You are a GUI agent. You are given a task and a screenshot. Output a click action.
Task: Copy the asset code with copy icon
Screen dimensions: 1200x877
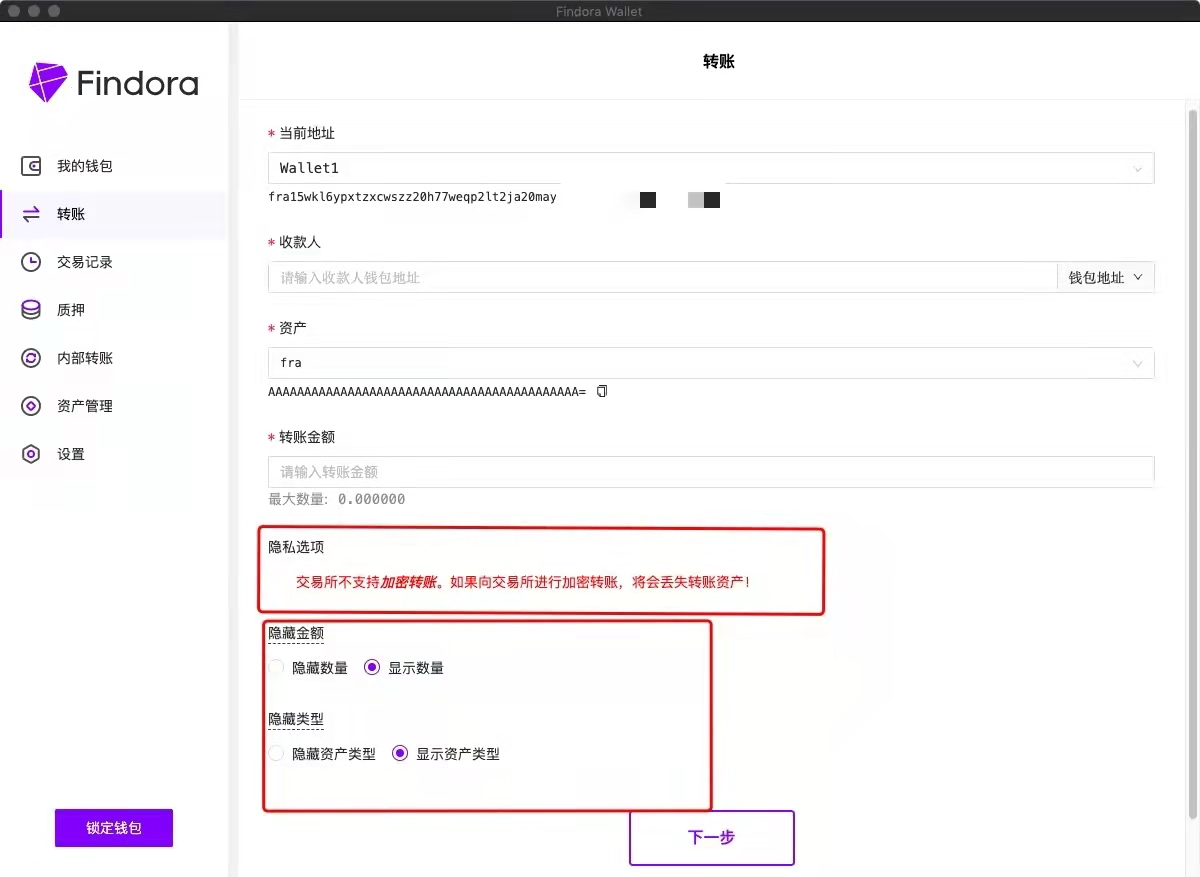(601, 391)
